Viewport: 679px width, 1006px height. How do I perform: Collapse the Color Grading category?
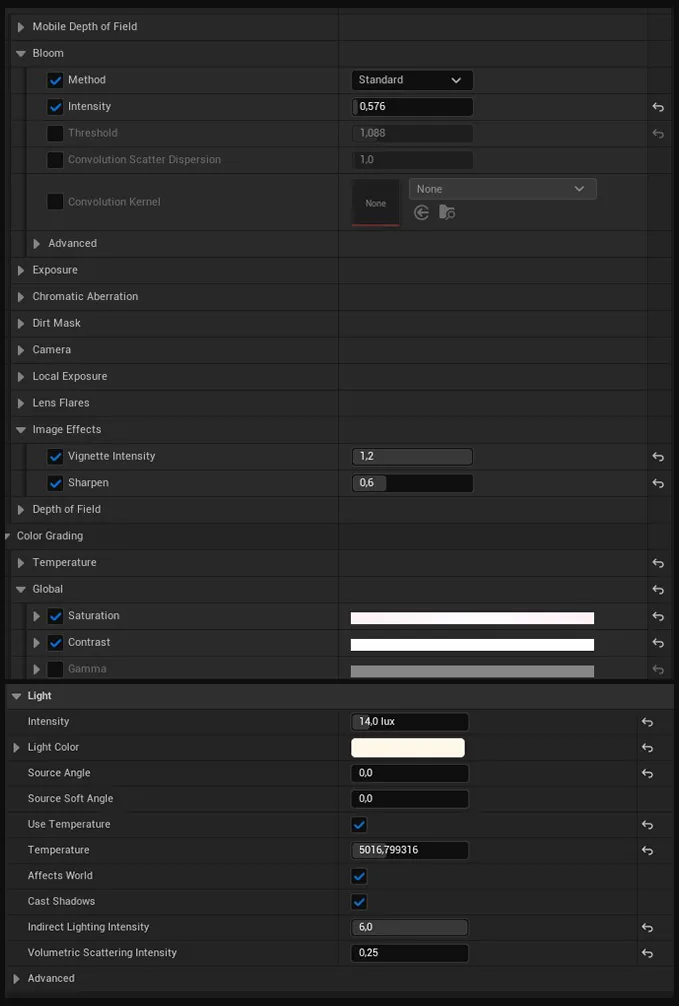tap(8, 536)
